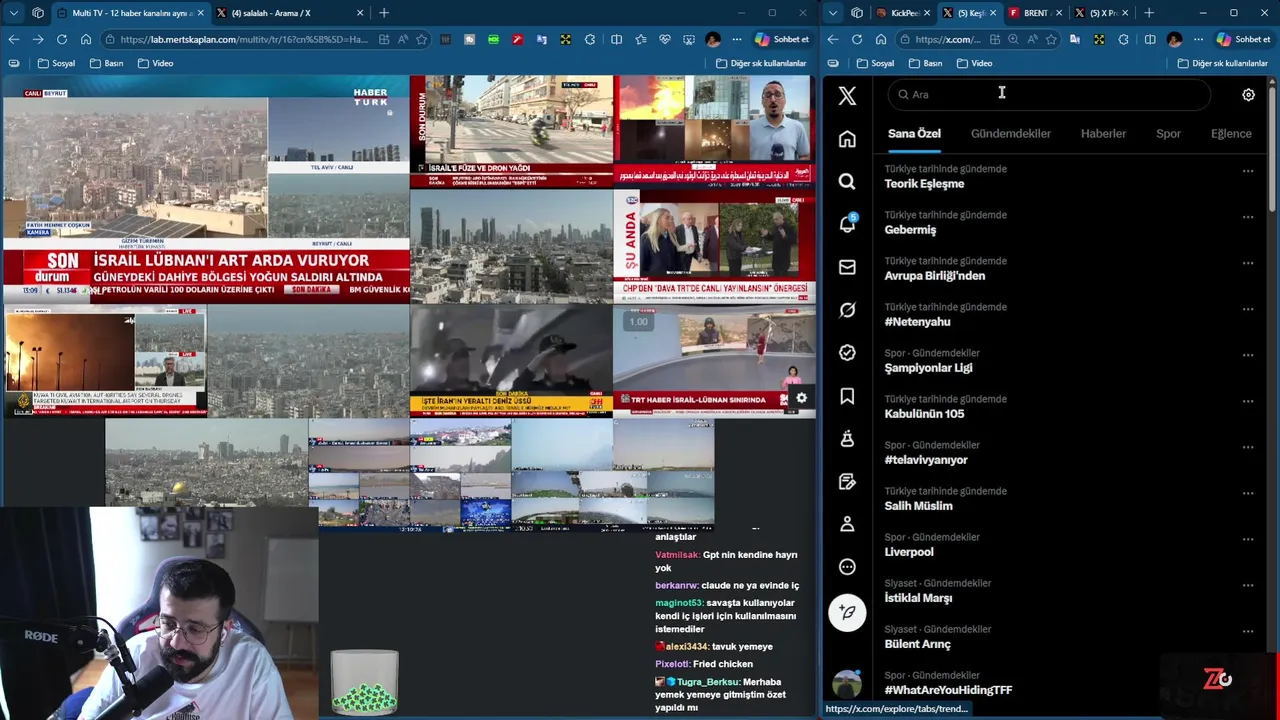Image resolution: width=1280 pixels, height=720 pixels.
Task: Open verified badge icon in X sidebar
Action: coord(847,353)
